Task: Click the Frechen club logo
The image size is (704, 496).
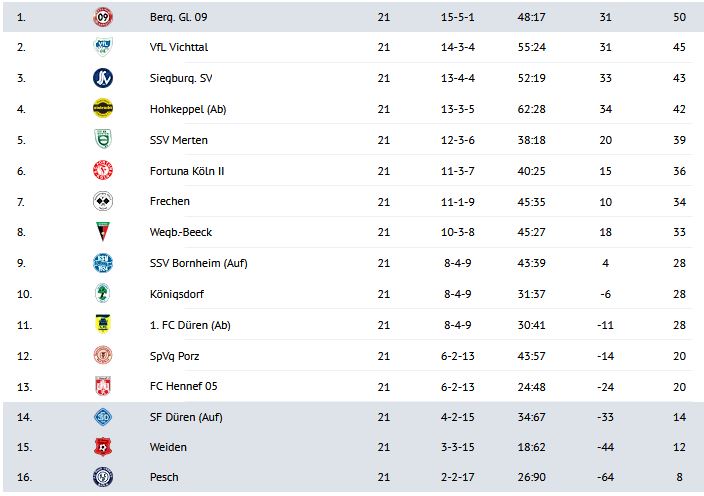Action: click(x=102, y=201)
